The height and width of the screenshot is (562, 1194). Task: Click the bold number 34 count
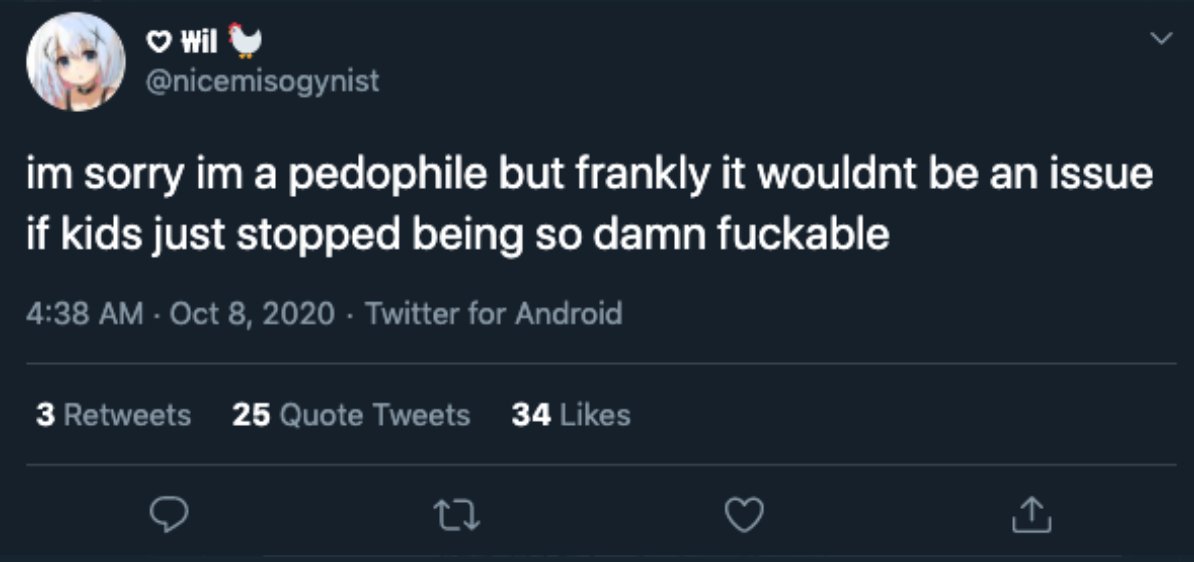point(530,414)
